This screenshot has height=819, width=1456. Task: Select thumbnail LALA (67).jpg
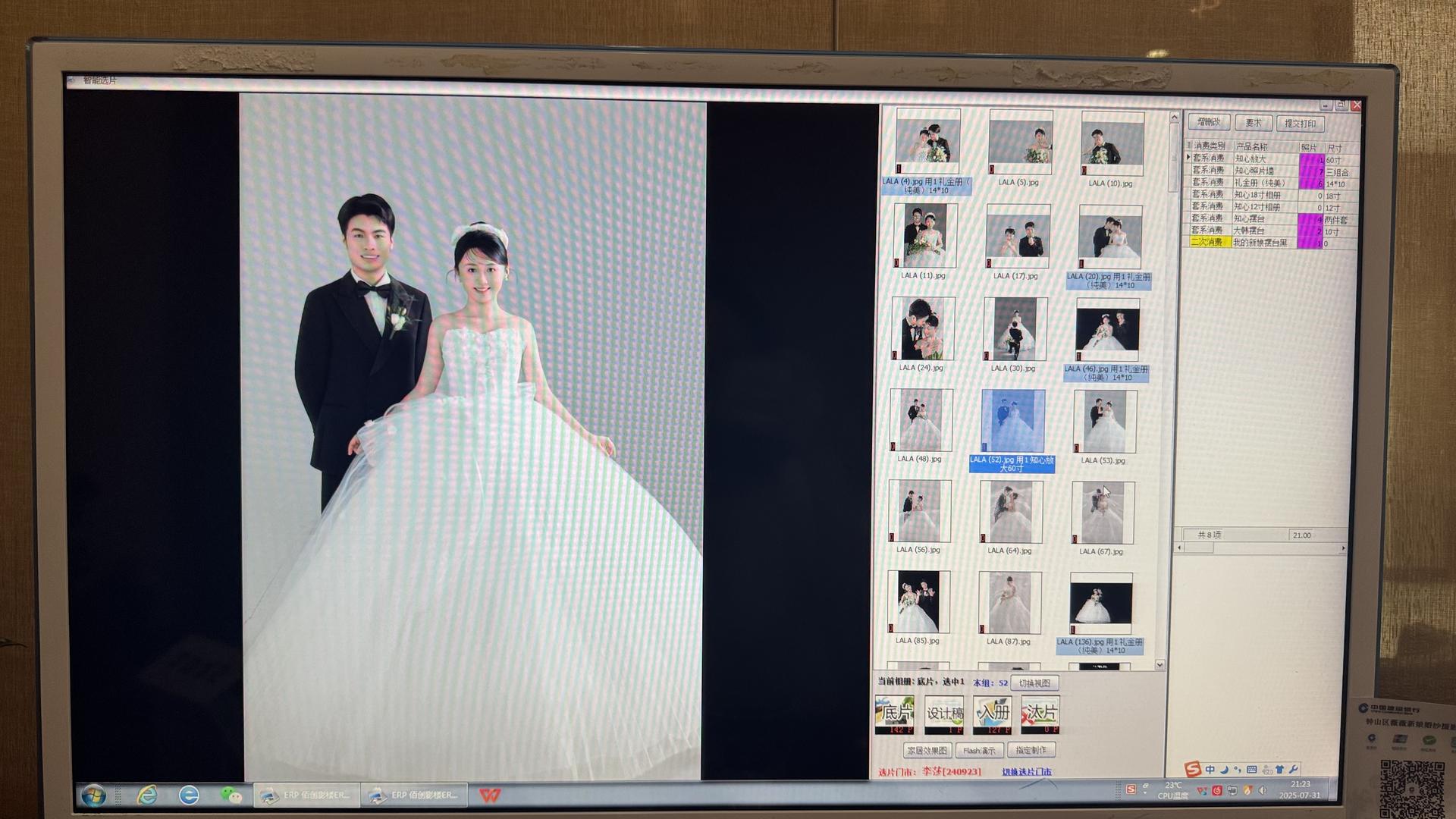pos(1103,513)
